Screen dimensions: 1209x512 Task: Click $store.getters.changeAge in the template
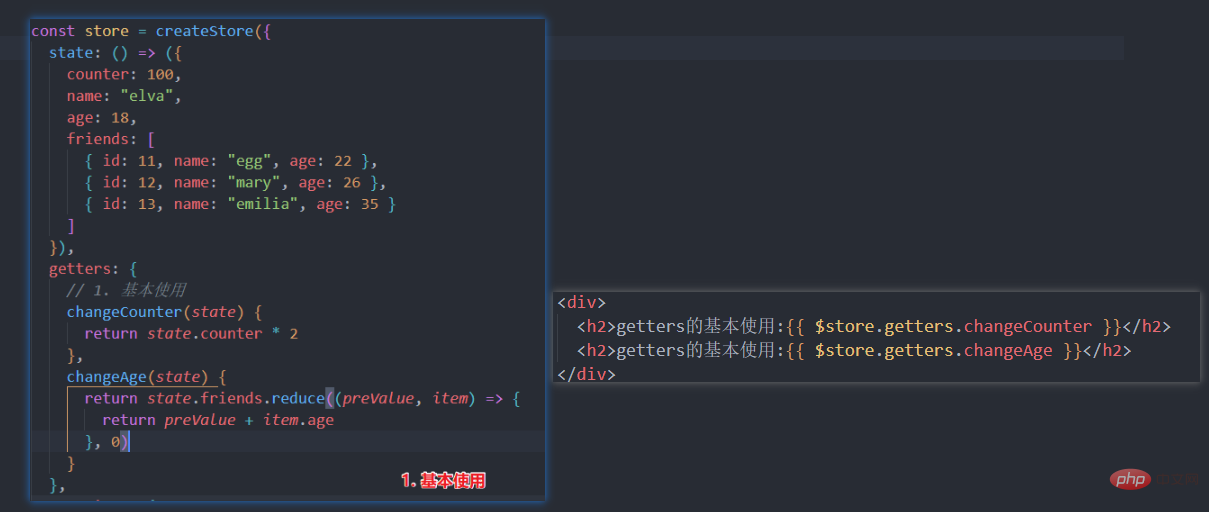(x=933, y=350)
